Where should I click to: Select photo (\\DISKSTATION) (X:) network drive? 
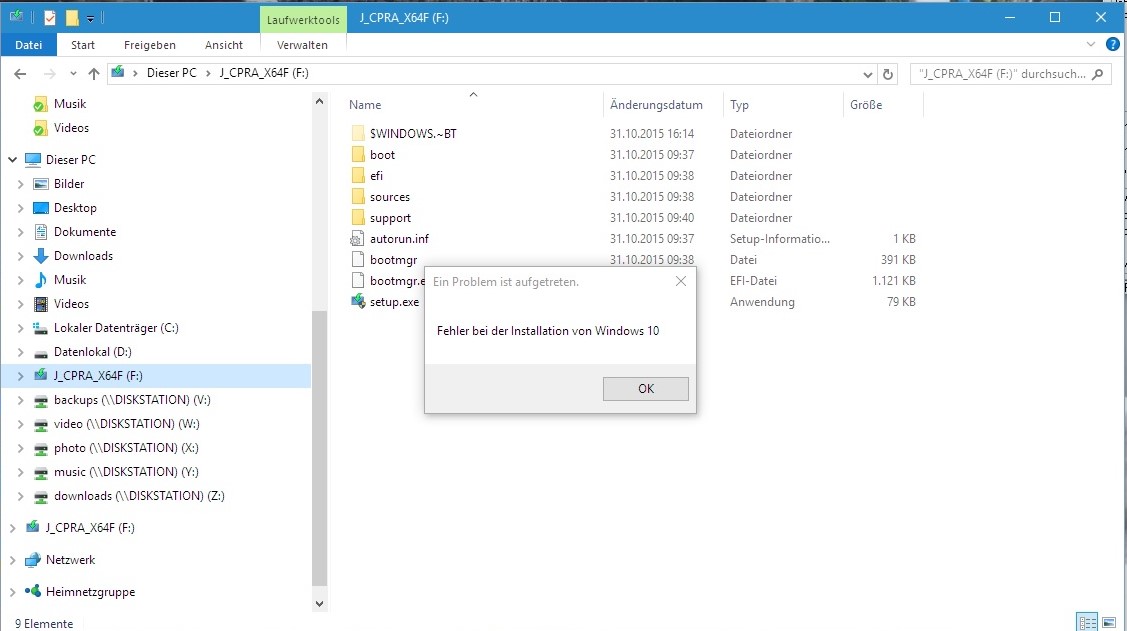[126, 448]
